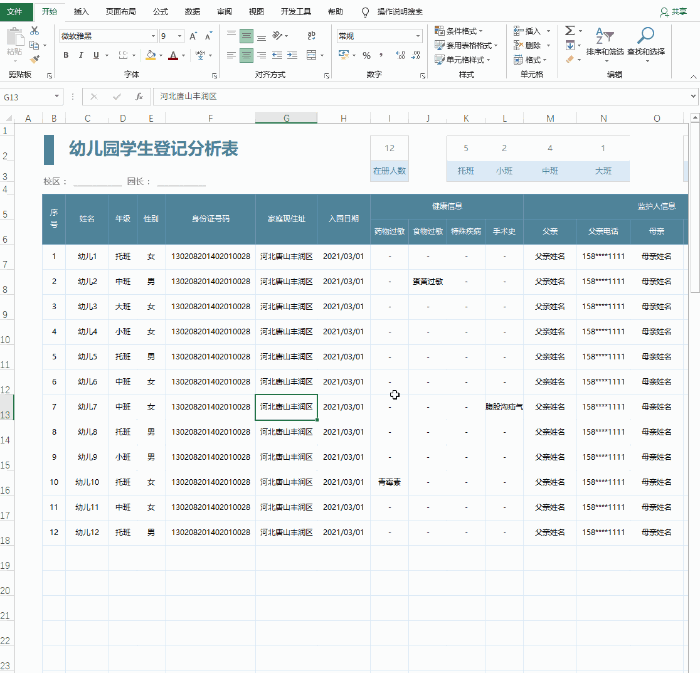Switch to Page Layout (页面布局) tab
Image resolution: width=700 pixels, height=673 pixels.
(121, 12)
